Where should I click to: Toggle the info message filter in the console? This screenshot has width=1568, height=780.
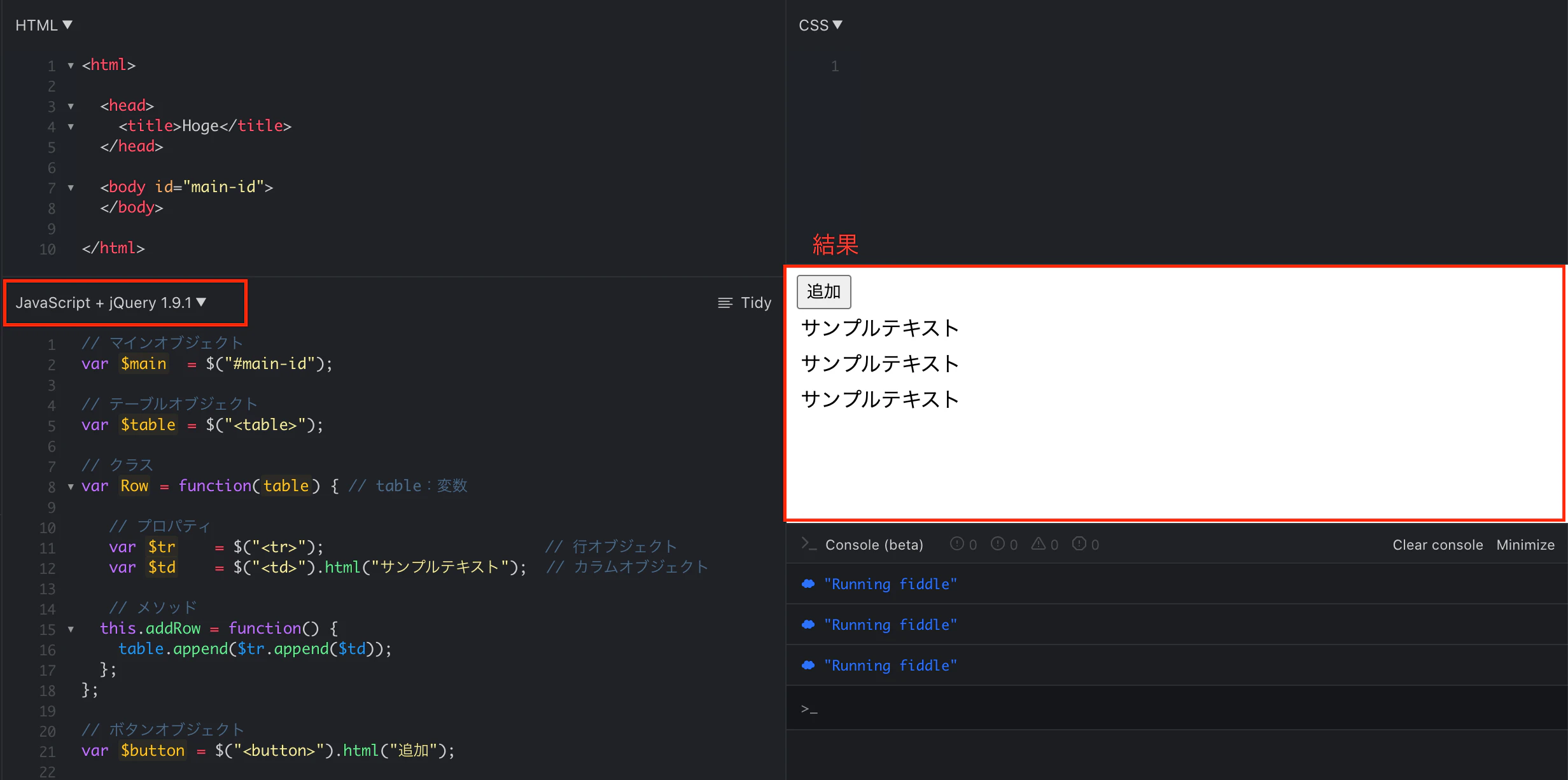pos(997,544)
